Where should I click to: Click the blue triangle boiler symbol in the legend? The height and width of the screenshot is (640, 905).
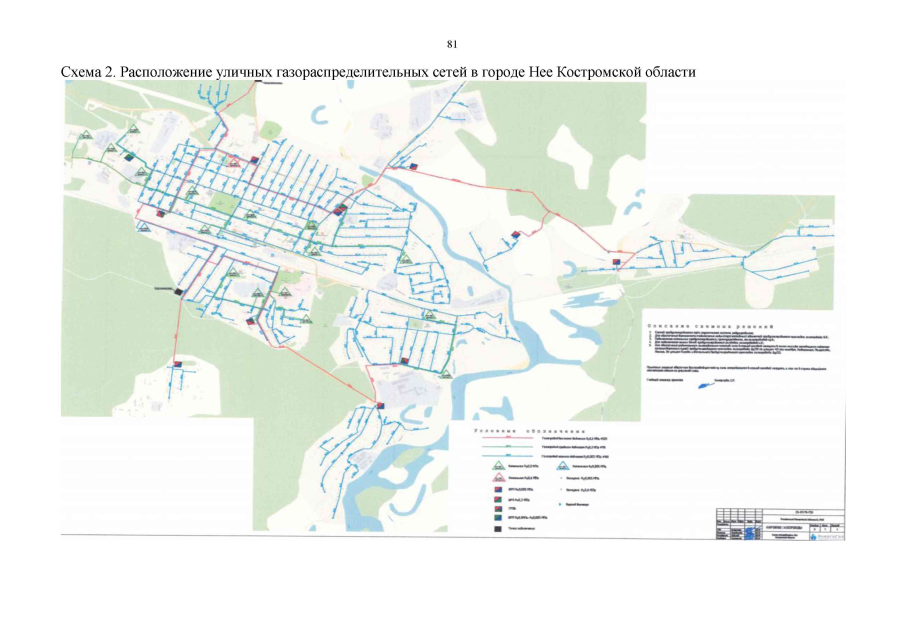tap(565, 464)
